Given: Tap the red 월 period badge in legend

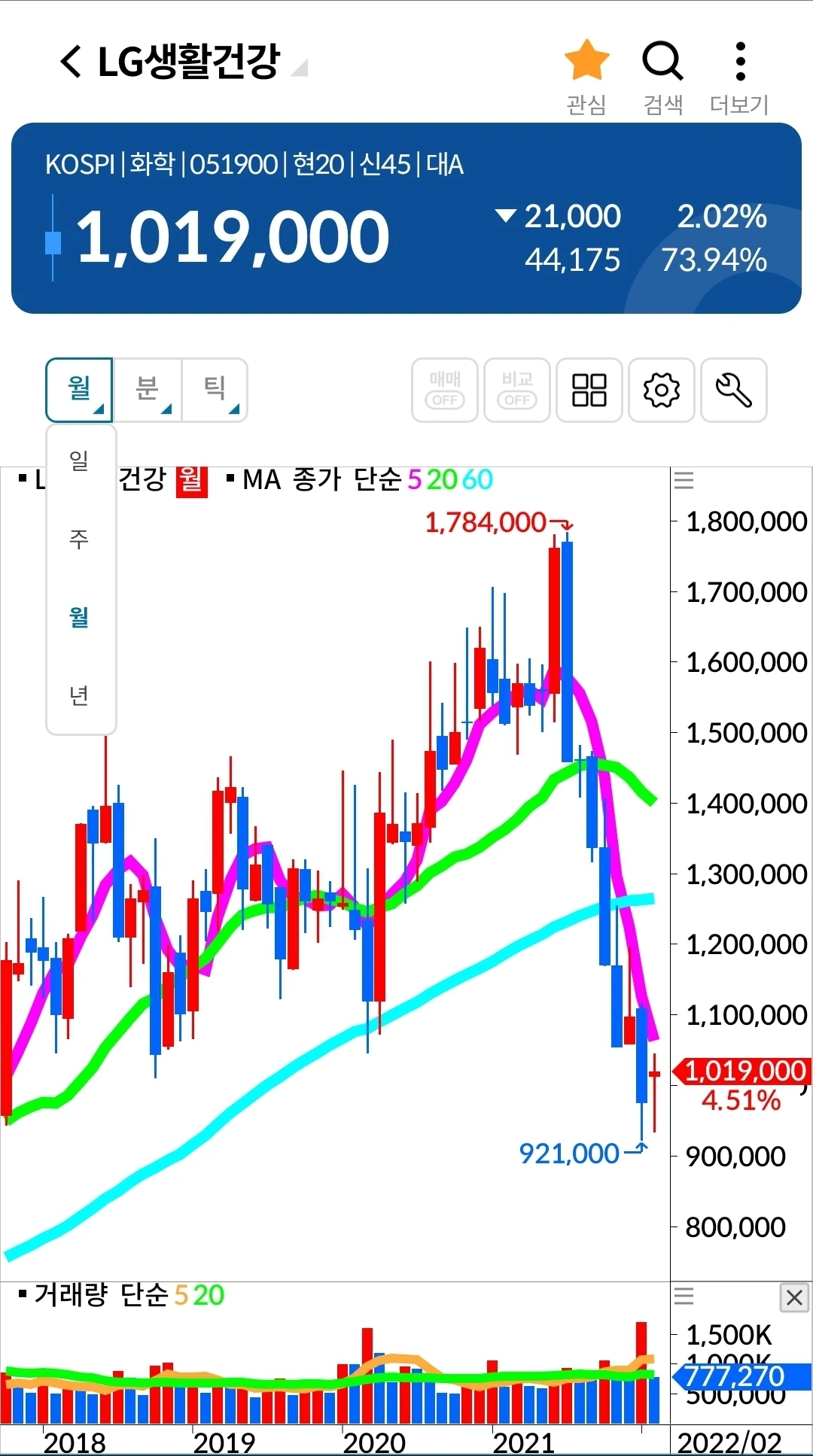Looking at the screenshot, I should click(191, 480).
